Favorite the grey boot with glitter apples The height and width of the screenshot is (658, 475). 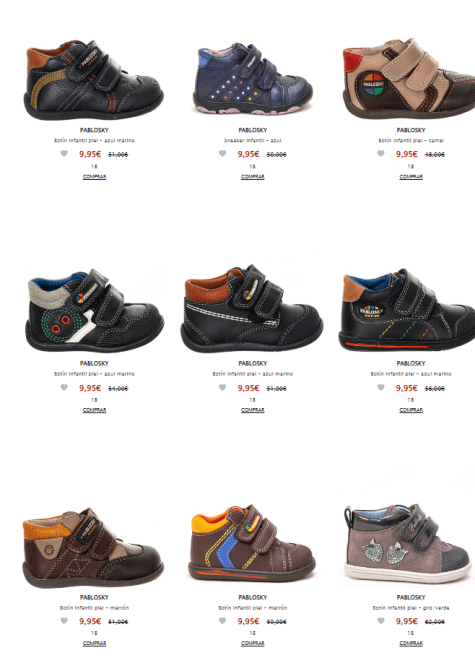tap(381, 621)
